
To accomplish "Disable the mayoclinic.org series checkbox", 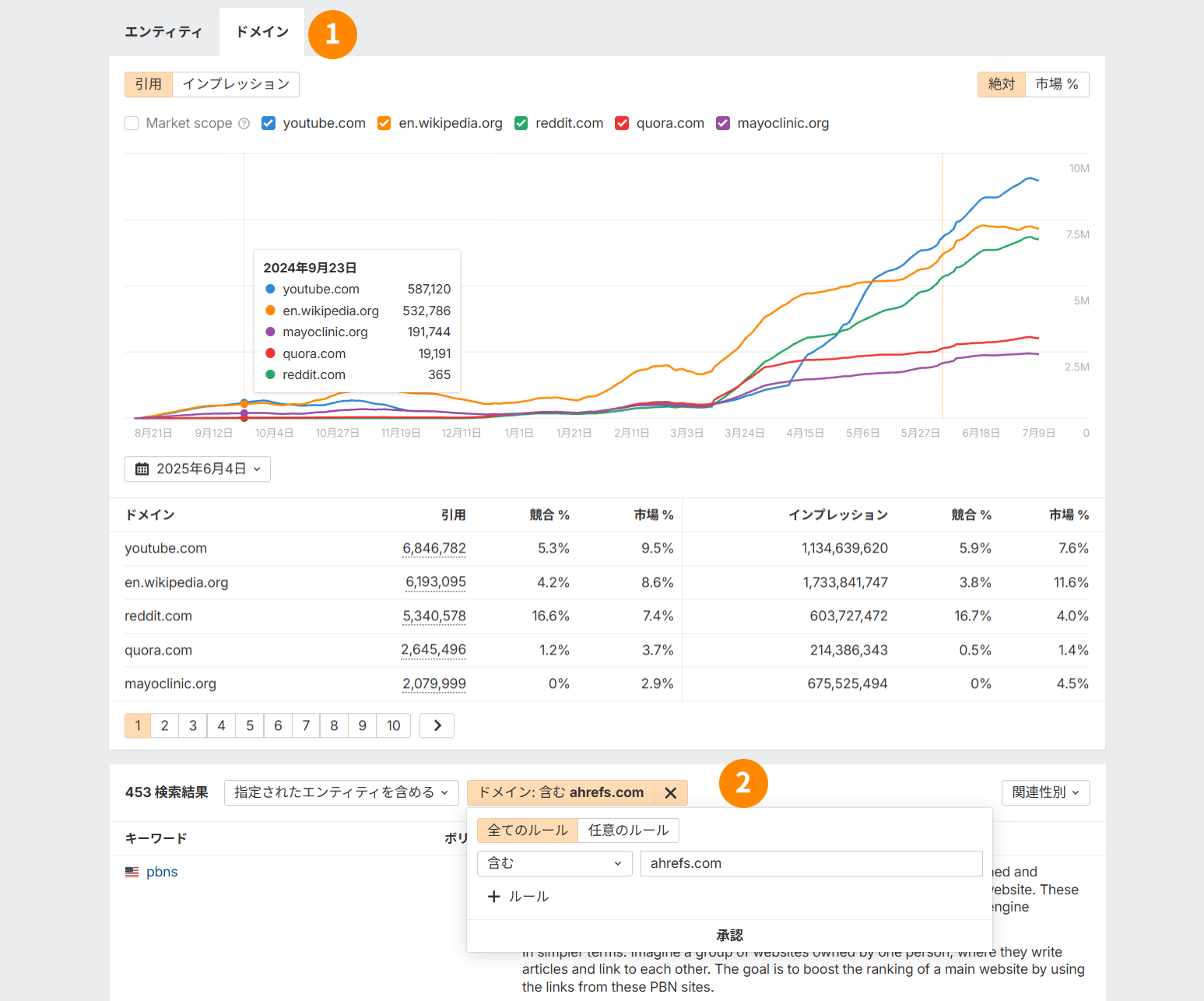I will tap(723, 124).
